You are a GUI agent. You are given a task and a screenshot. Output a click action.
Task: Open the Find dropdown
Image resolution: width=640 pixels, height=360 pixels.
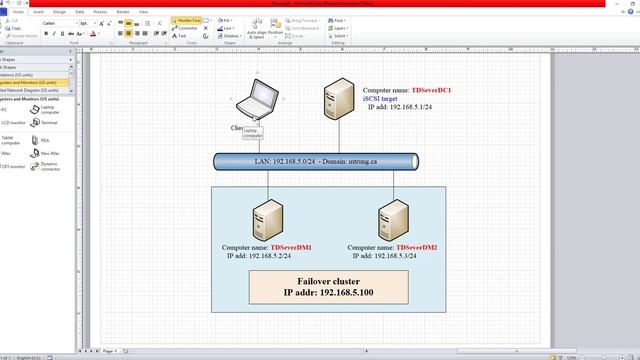[x=337, y=20]
